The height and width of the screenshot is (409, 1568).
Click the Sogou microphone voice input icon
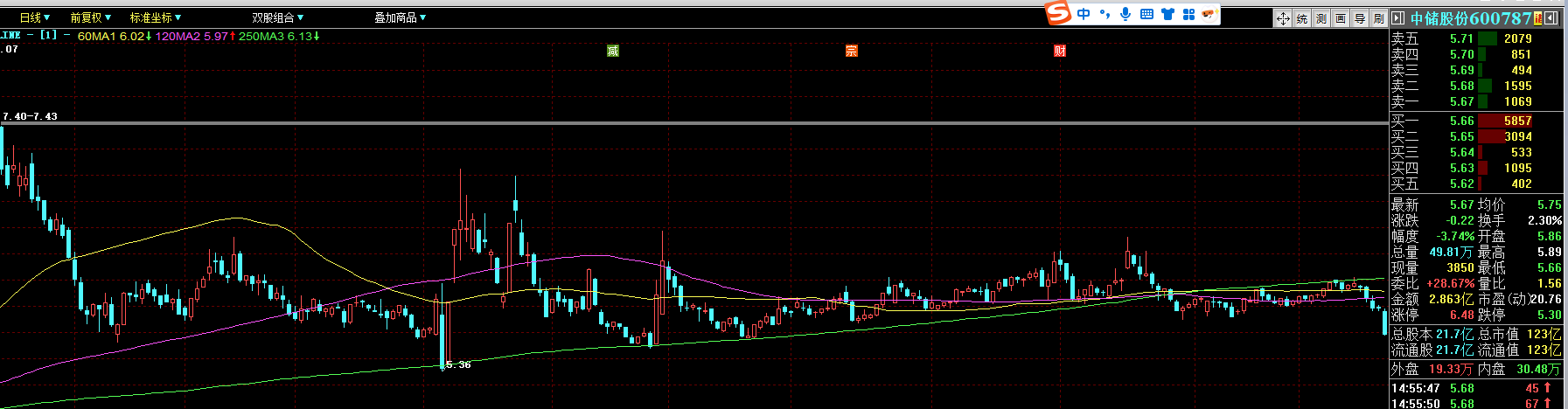tap(1125, 14)
